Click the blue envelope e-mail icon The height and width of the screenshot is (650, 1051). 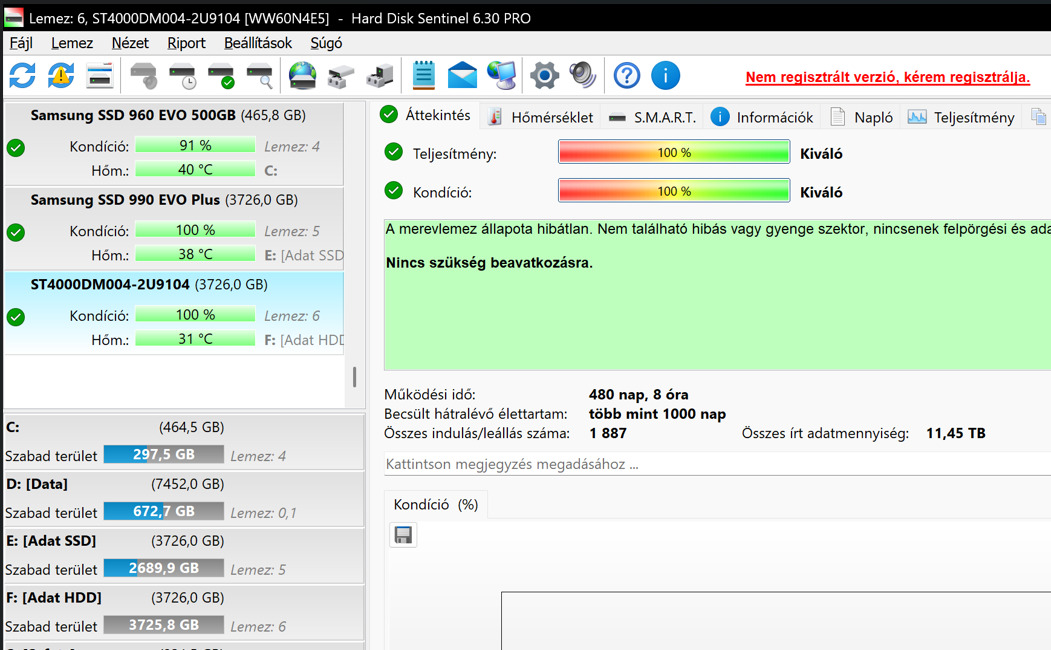coord(462,75)
